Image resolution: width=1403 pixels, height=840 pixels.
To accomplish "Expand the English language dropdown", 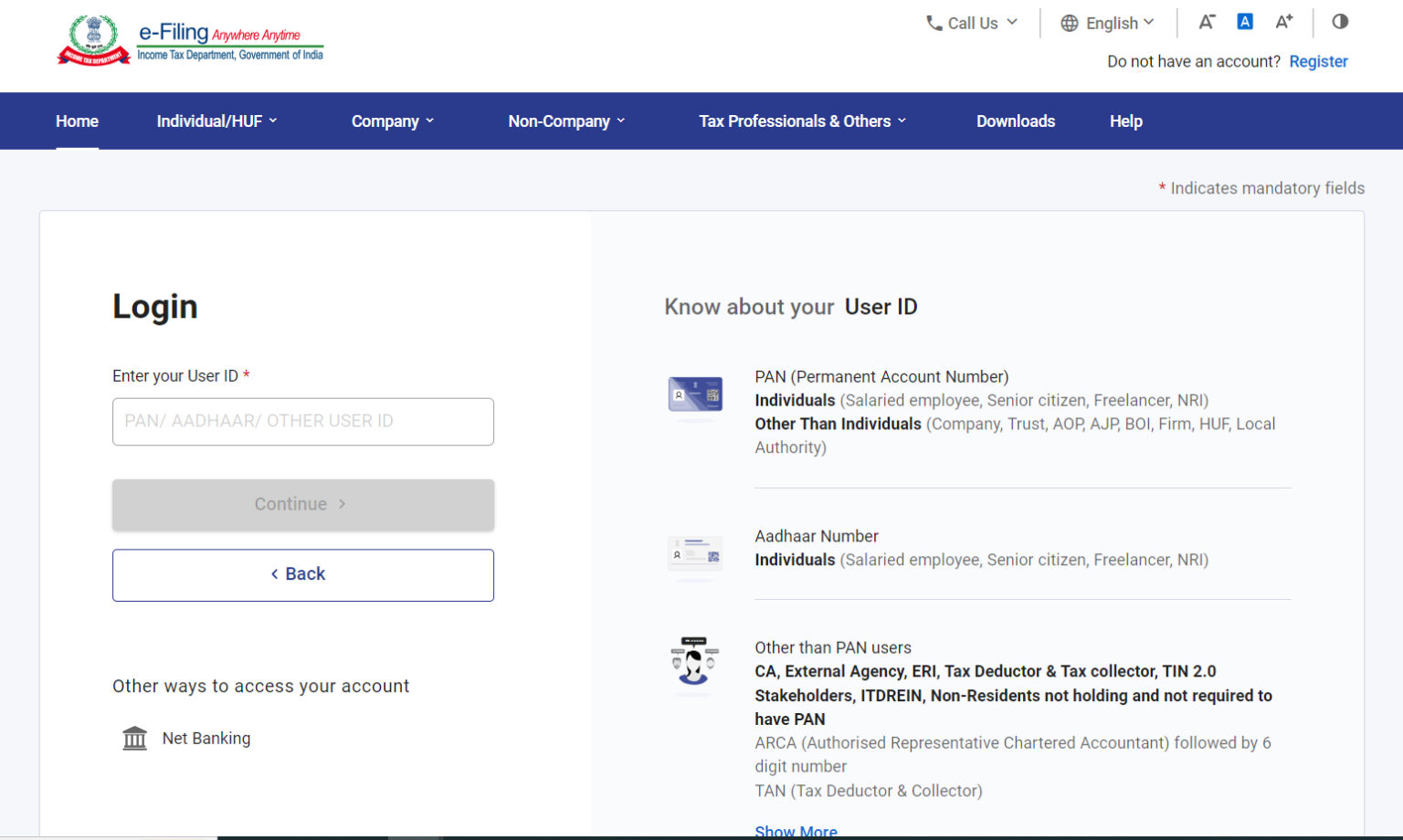I will [1107, 24].
